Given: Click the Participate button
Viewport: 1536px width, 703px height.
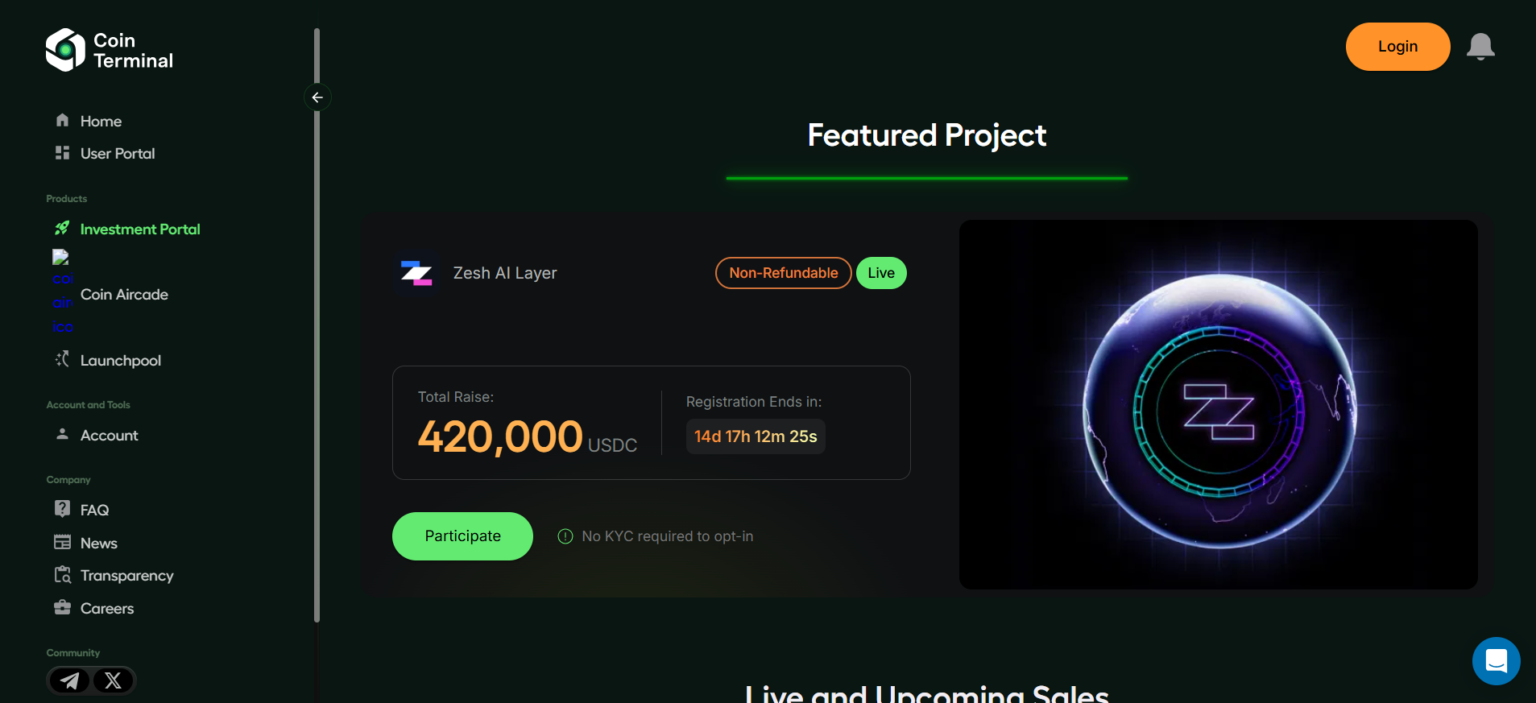Looking at the screenshot, I should pyautogui.click(x=462, y=536).
